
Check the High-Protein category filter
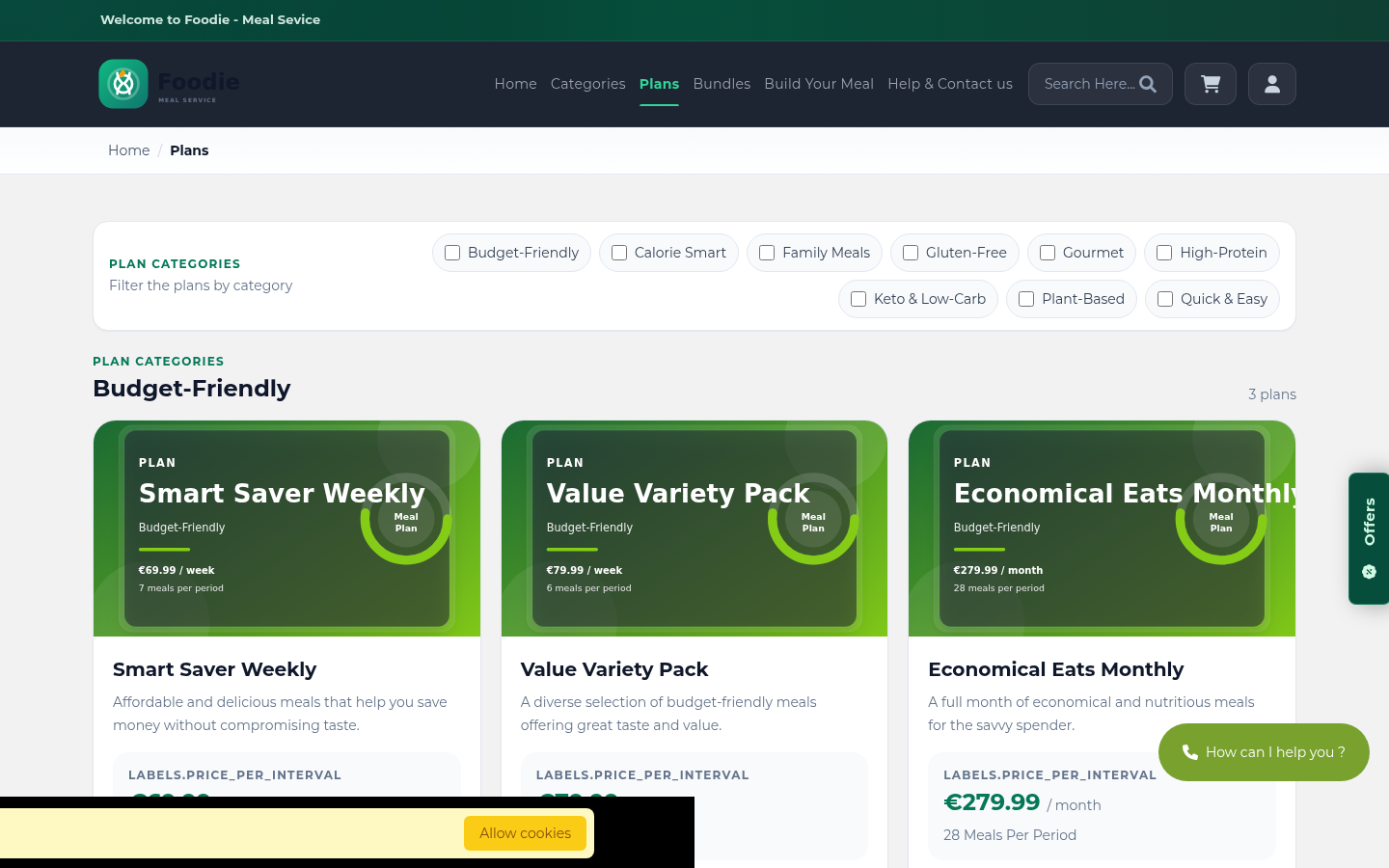tap(1164, 253)
